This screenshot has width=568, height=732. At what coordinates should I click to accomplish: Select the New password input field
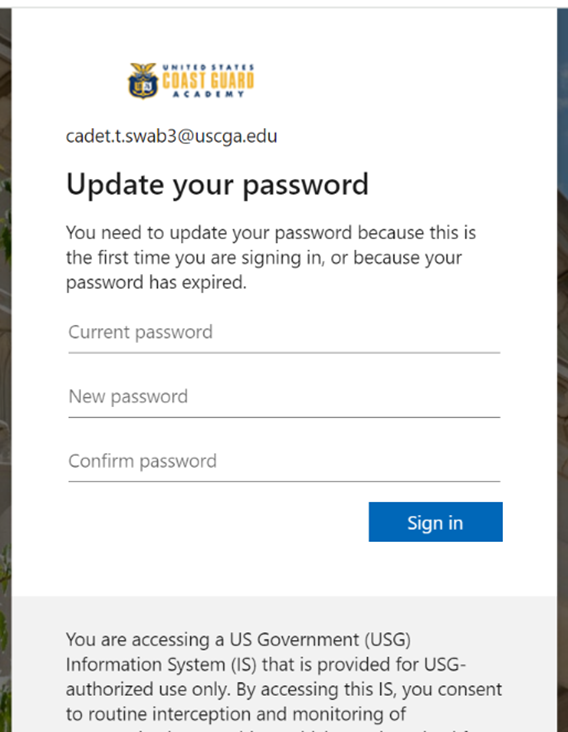click(284, 398)
